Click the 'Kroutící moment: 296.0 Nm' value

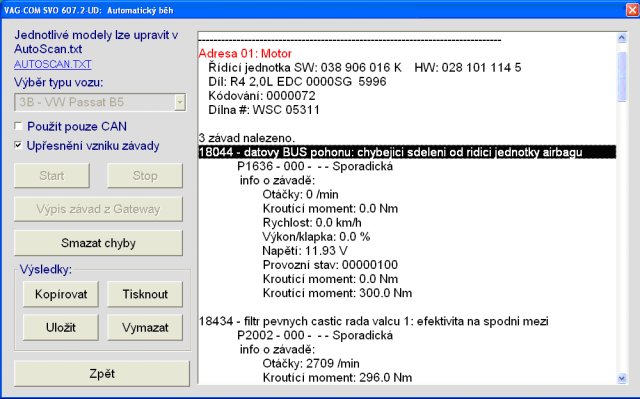point(337,377)
